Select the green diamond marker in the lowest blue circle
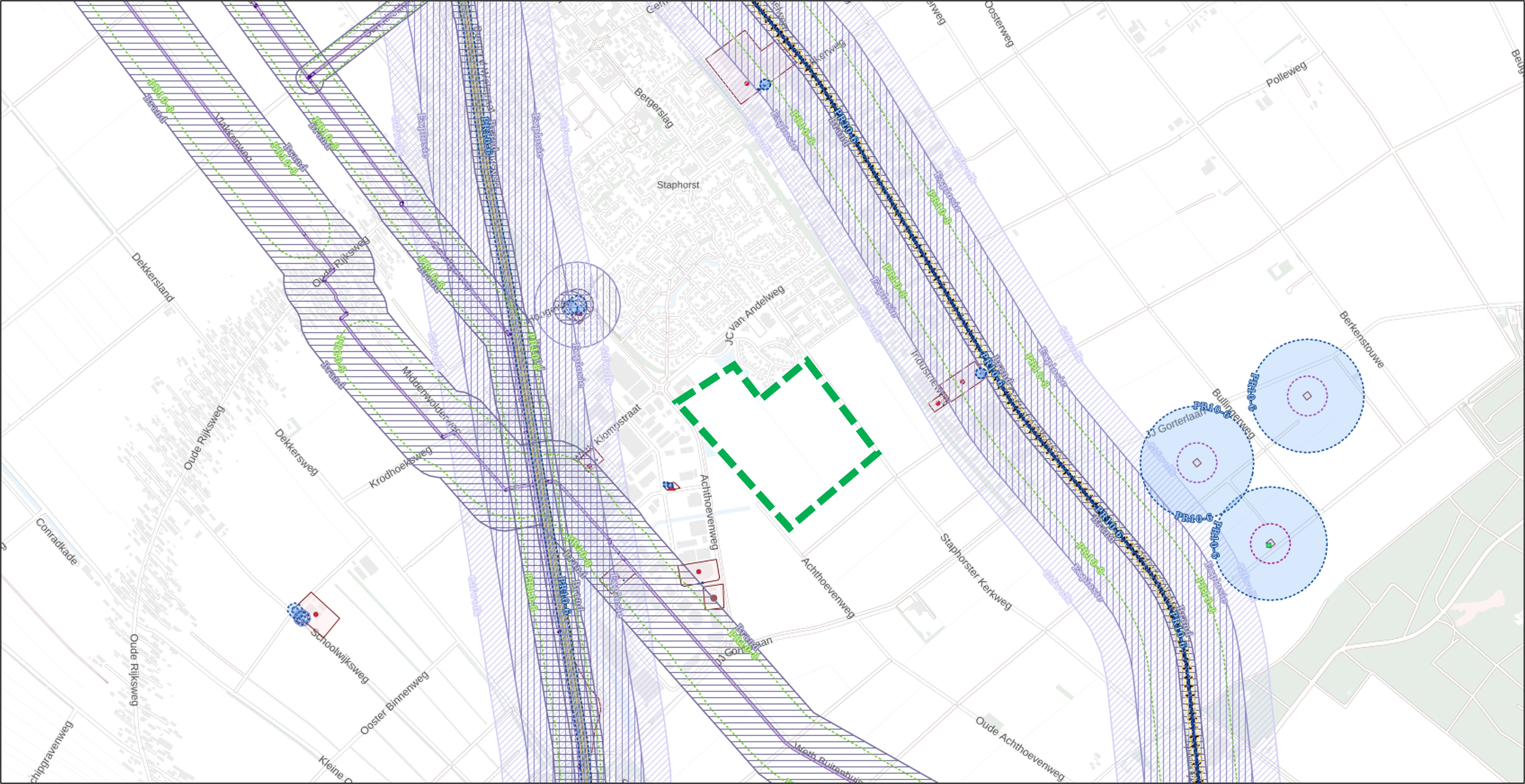1525x784 pixels. tap(1269, 544)
